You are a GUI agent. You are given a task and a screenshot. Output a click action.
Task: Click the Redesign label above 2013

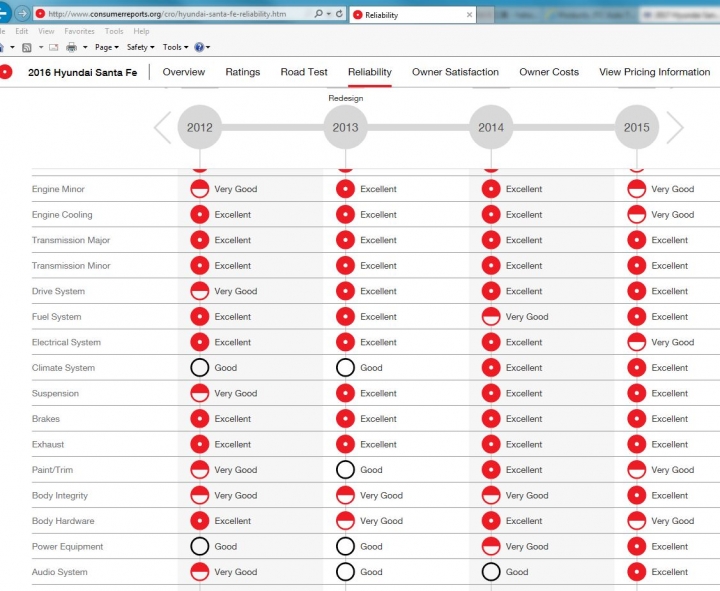[x=346, y=98]
